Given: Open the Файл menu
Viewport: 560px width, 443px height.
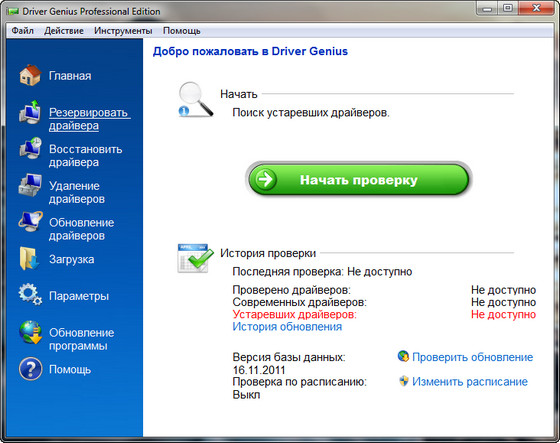Looking at the screenshot, I should tap(22, 31).
